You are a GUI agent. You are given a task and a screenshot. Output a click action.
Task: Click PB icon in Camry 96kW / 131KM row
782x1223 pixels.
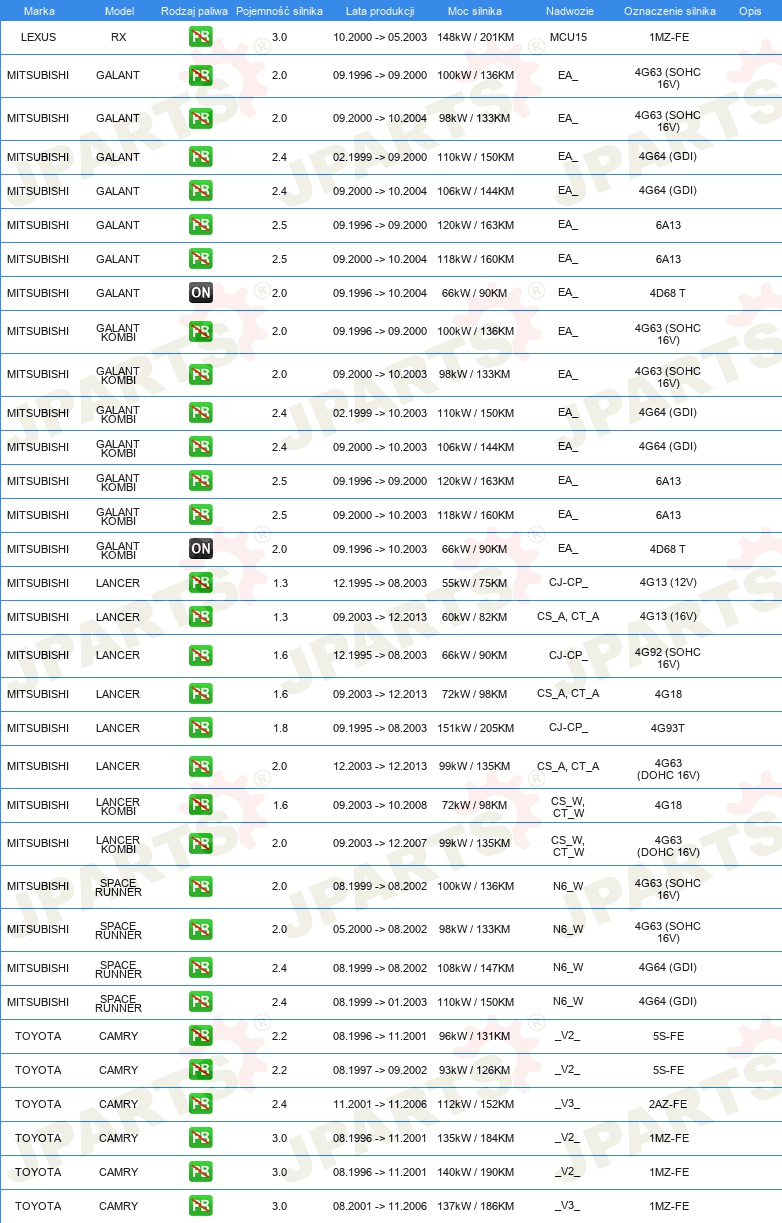pyautogui.click(x=200, y=1036)
